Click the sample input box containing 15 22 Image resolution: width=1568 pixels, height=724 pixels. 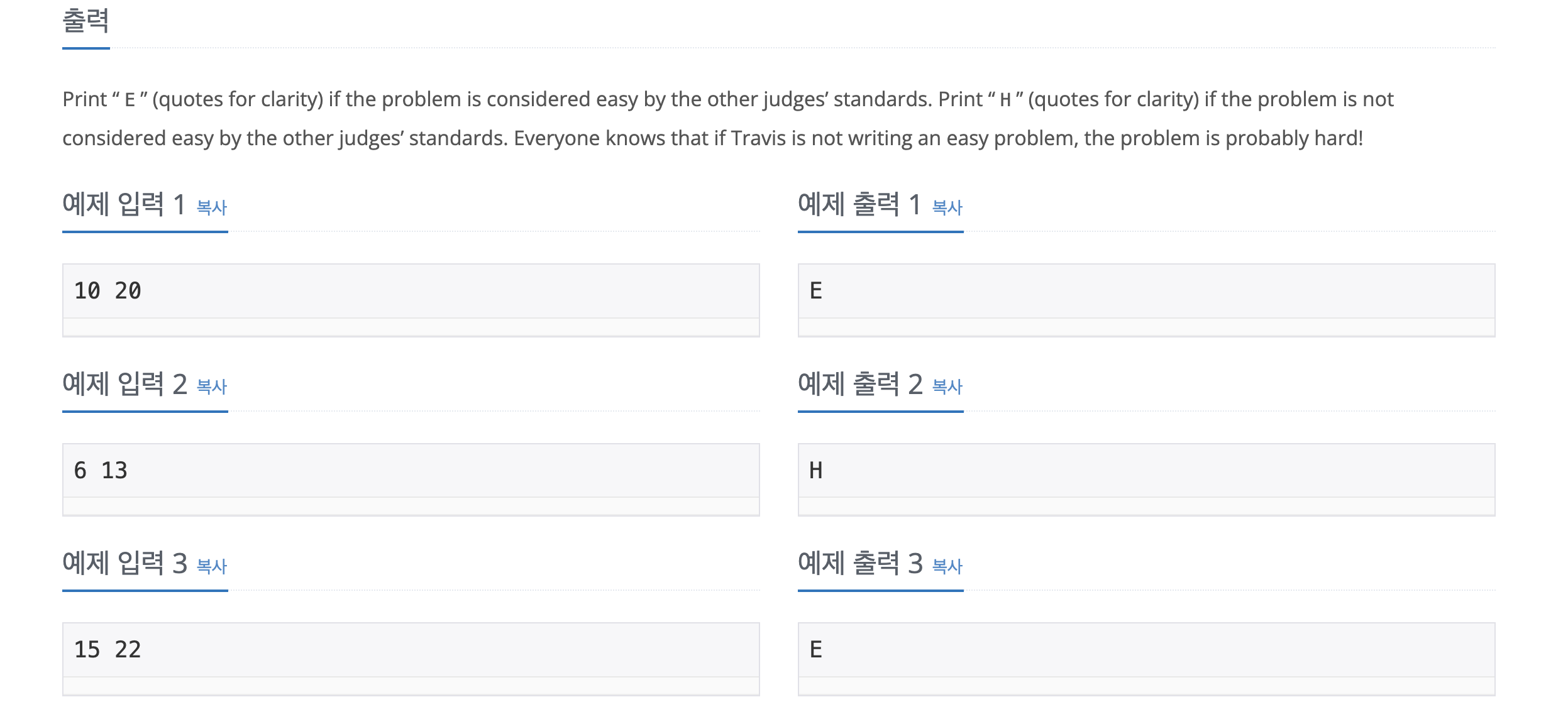411,650
